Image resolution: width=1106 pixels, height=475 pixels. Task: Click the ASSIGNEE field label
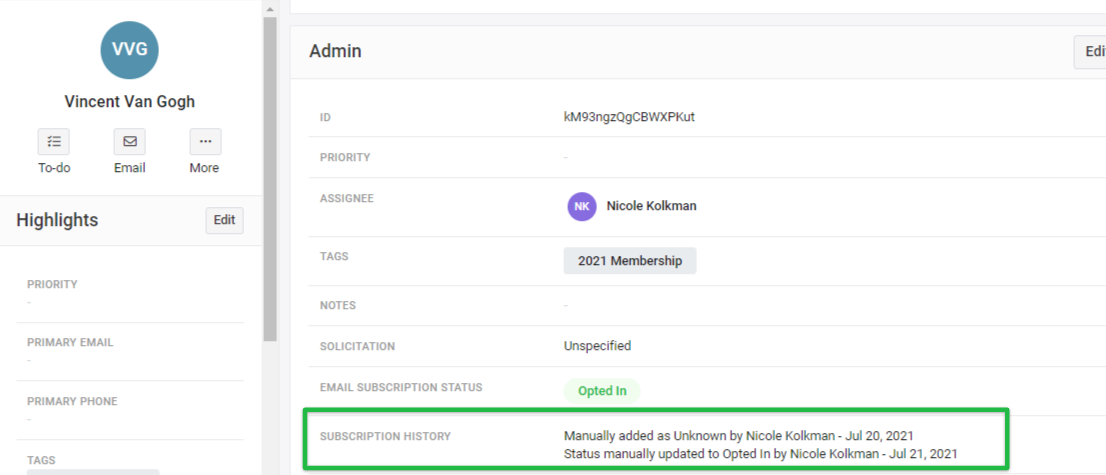(x=347, y=198)
